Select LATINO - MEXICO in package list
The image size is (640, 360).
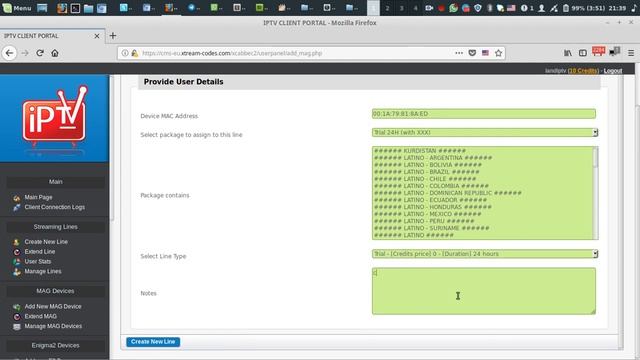pos(427,214)
